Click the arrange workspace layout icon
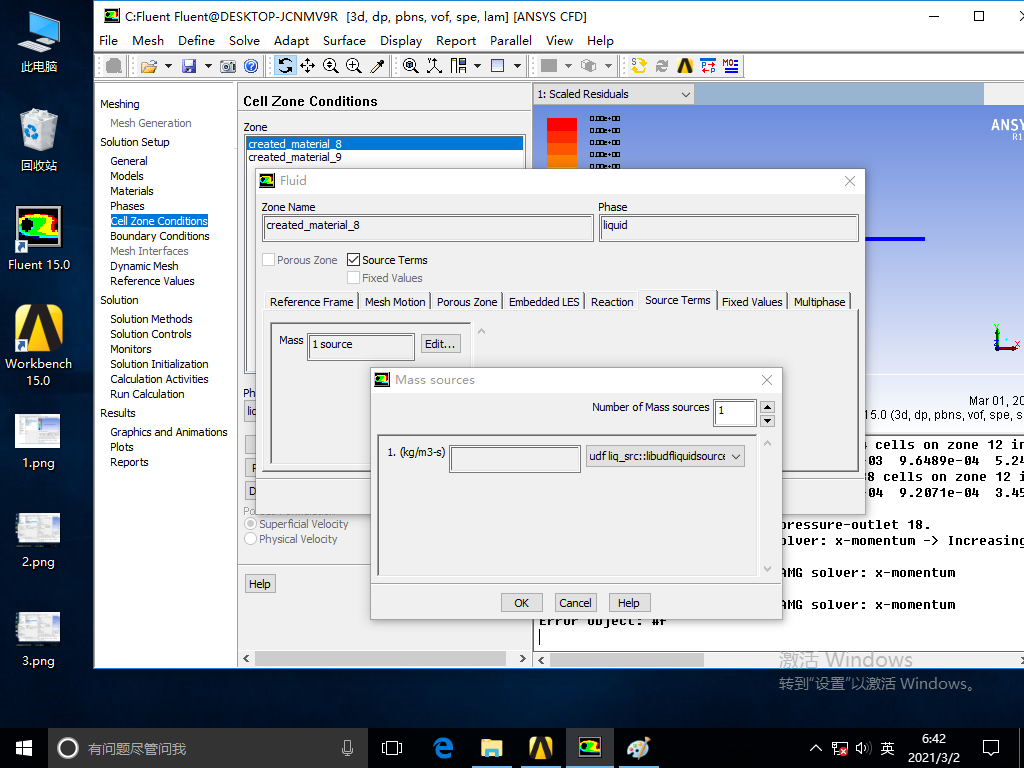Image resolution: width=1024 pixels, height=768 pixels. (459, 66)
